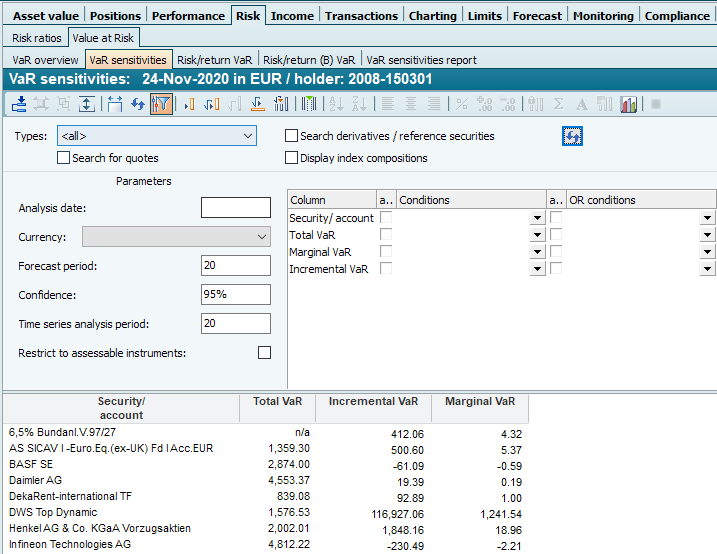Open the VaR overview tab
The image size is (717, 554).
[45, 60]
